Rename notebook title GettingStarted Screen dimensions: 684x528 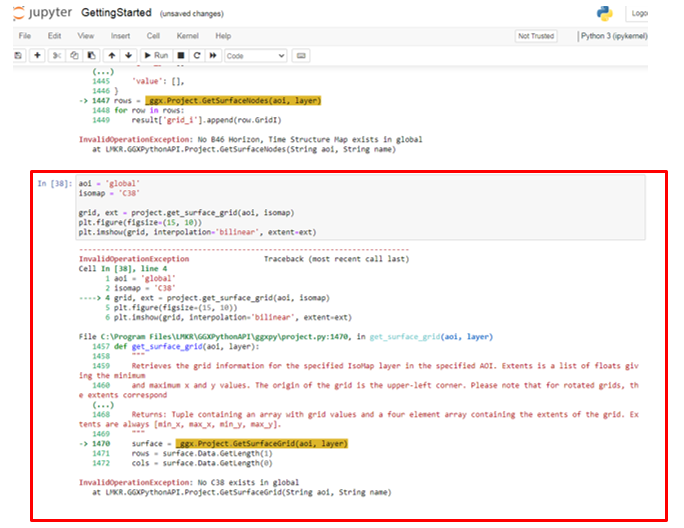coord(116,13)
